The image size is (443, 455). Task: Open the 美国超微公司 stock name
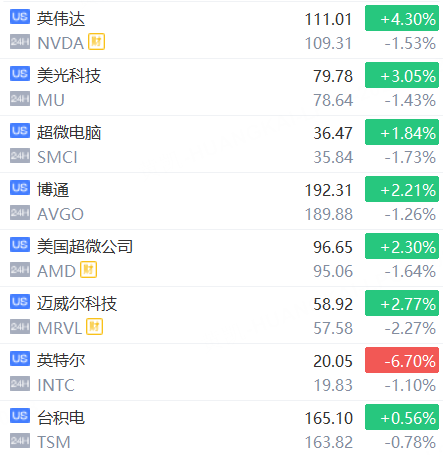click(85, 246)
